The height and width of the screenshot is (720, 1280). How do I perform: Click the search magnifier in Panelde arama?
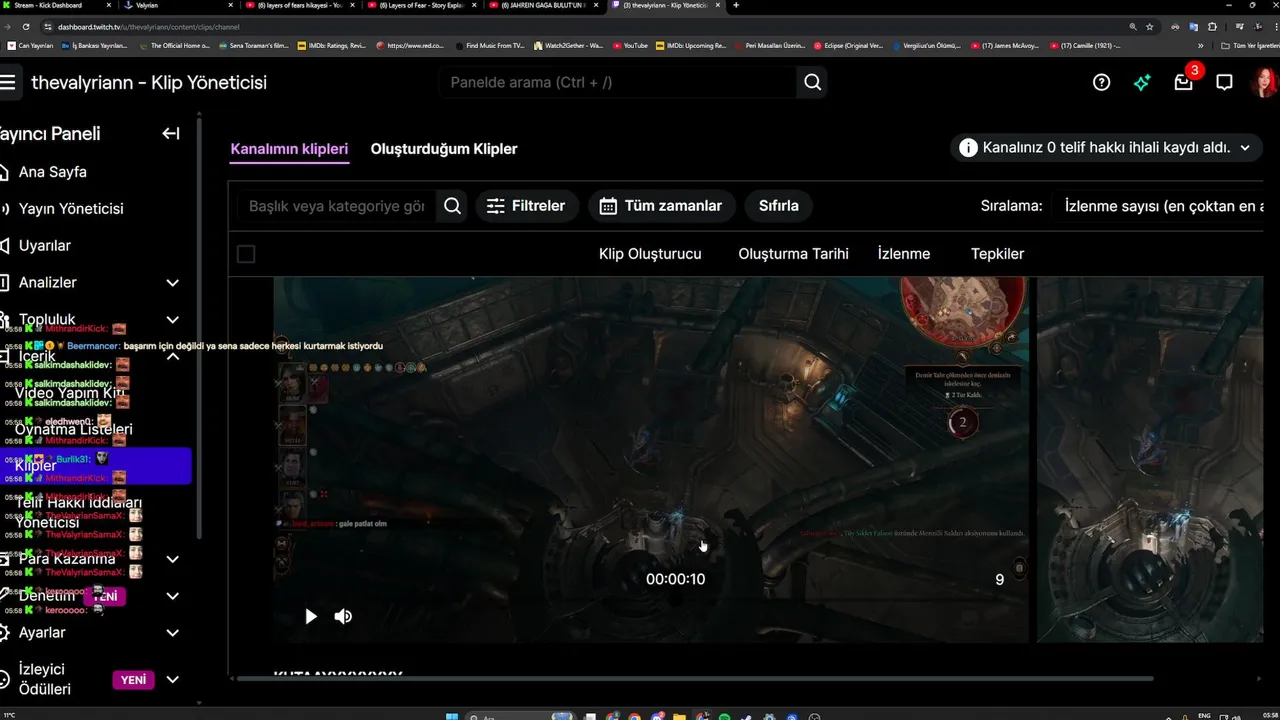pyautogui.click(x=812, y=82)
